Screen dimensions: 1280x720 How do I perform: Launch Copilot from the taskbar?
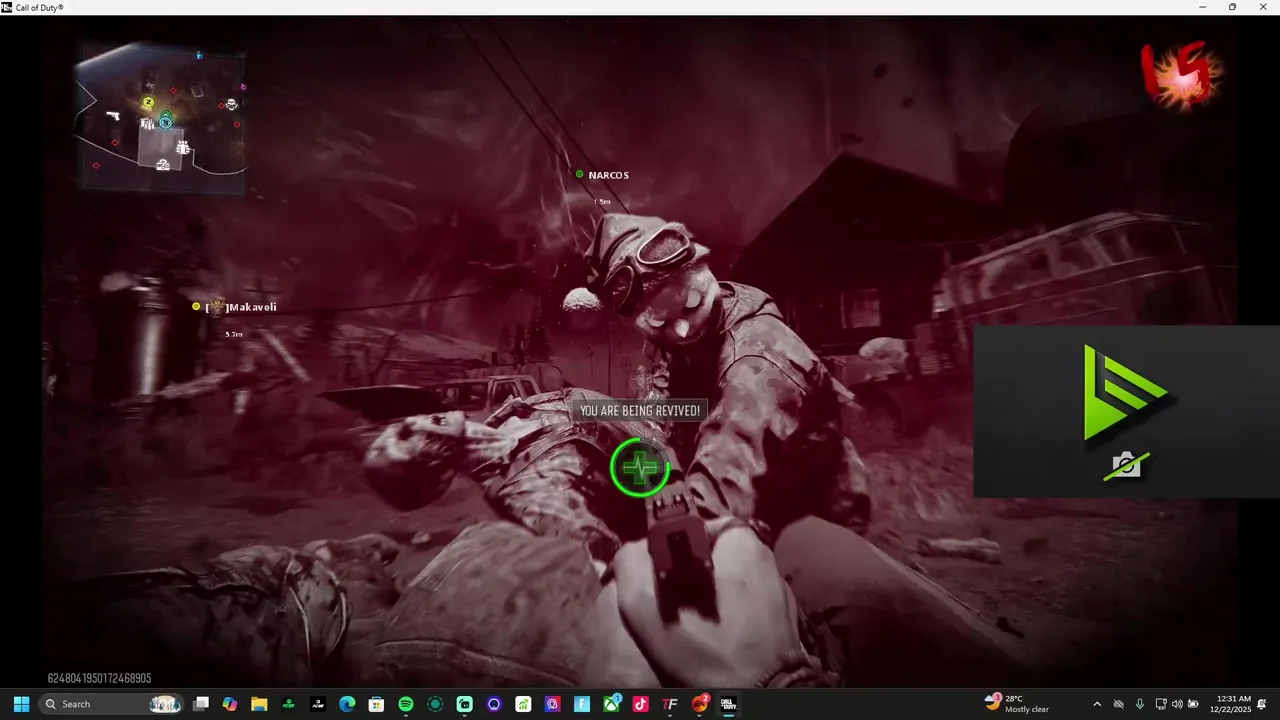pos(230,704)
